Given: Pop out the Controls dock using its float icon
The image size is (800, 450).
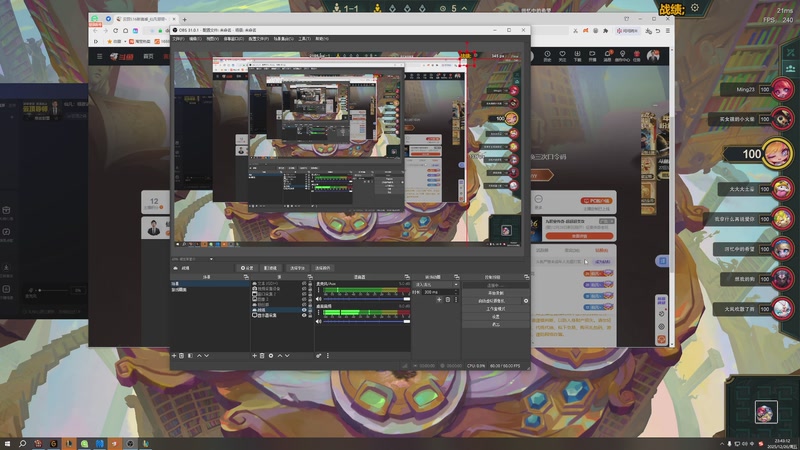Looking at the screenshot, I should (527, 277).
